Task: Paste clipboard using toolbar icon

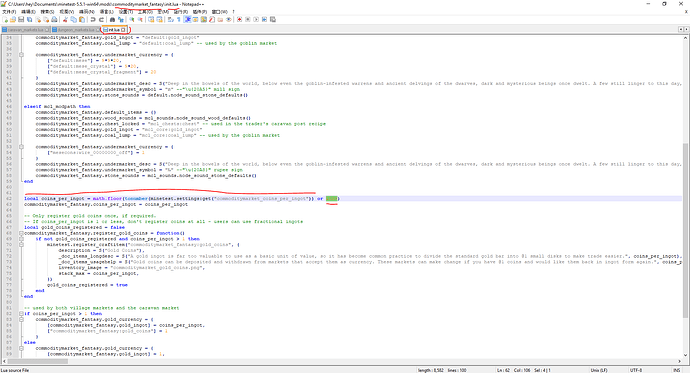Action: click(82, 20)
